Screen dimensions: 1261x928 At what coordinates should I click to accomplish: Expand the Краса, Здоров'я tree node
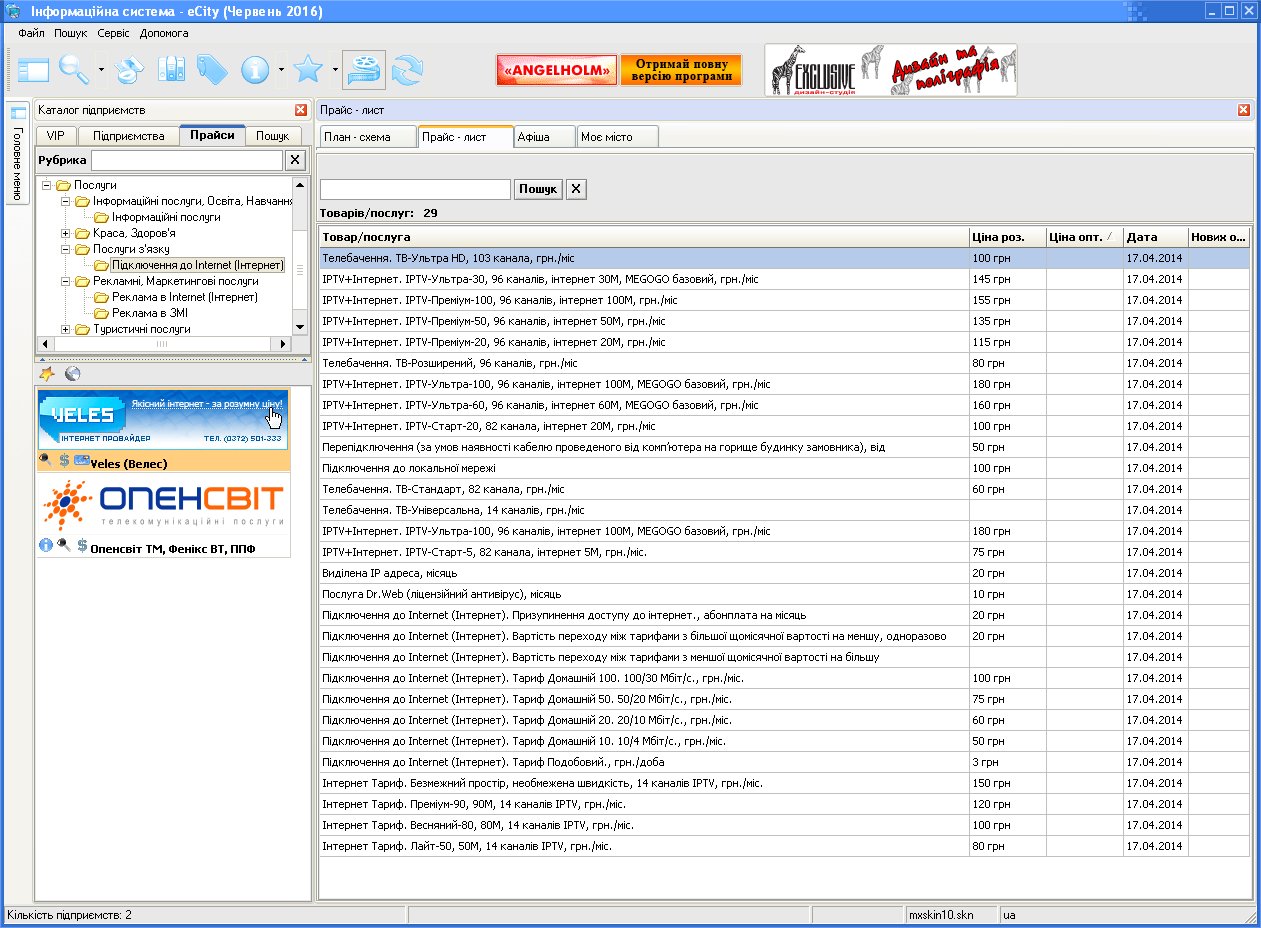pyautogui.click(x=66, y=233)
